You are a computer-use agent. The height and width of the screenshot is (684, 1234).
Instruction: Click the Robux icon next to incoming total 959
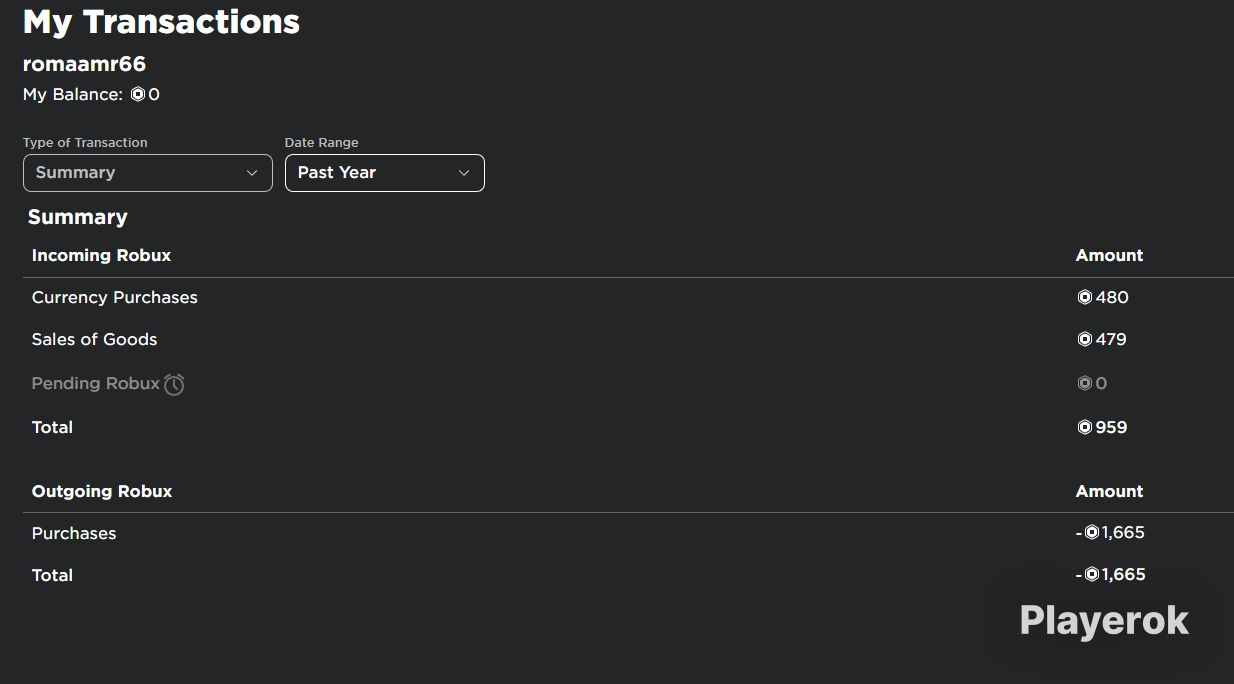[1084, 427]
